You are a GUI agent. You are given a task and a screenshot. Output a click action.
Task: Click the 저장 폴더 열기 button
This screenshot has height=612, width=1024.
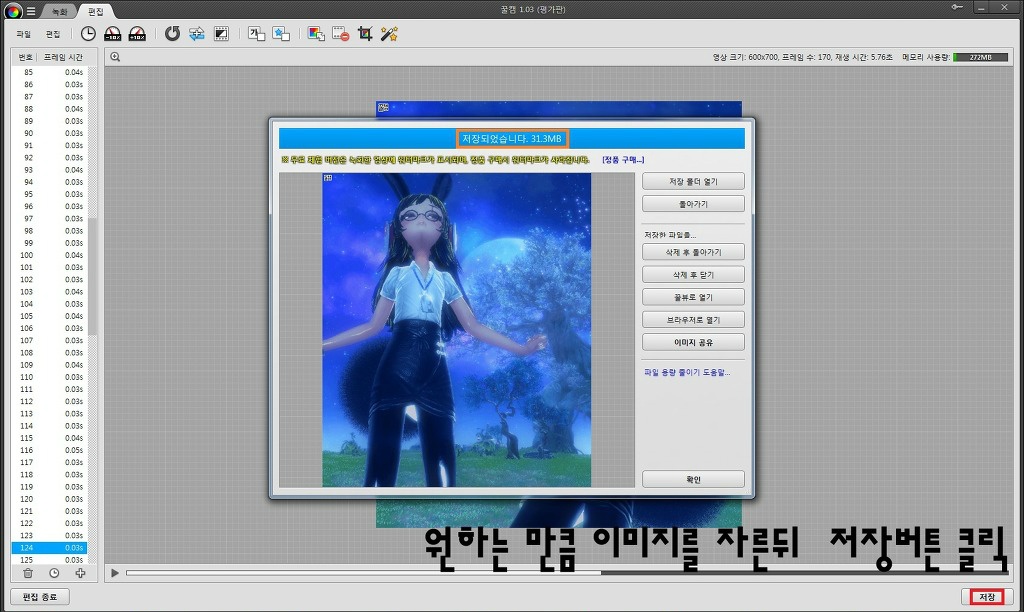click(693, 181)
